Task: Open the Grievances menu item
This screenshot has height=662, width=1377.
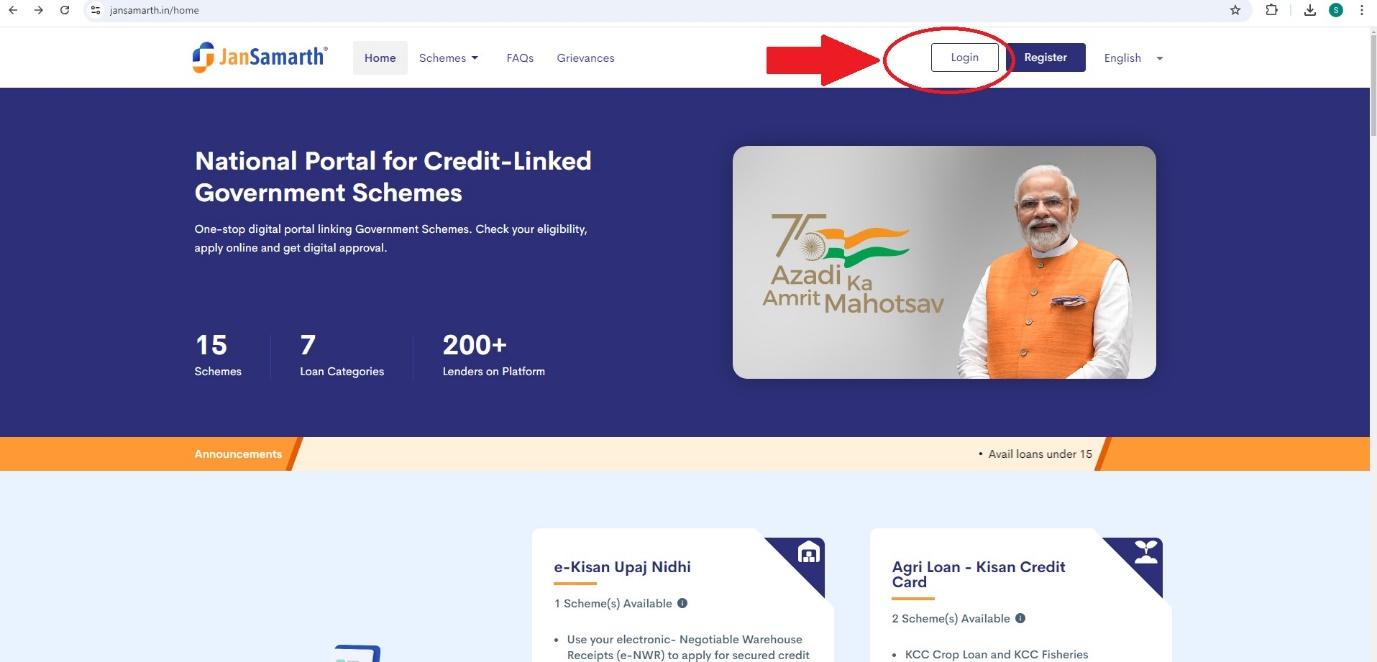Action: coord(586,58)
